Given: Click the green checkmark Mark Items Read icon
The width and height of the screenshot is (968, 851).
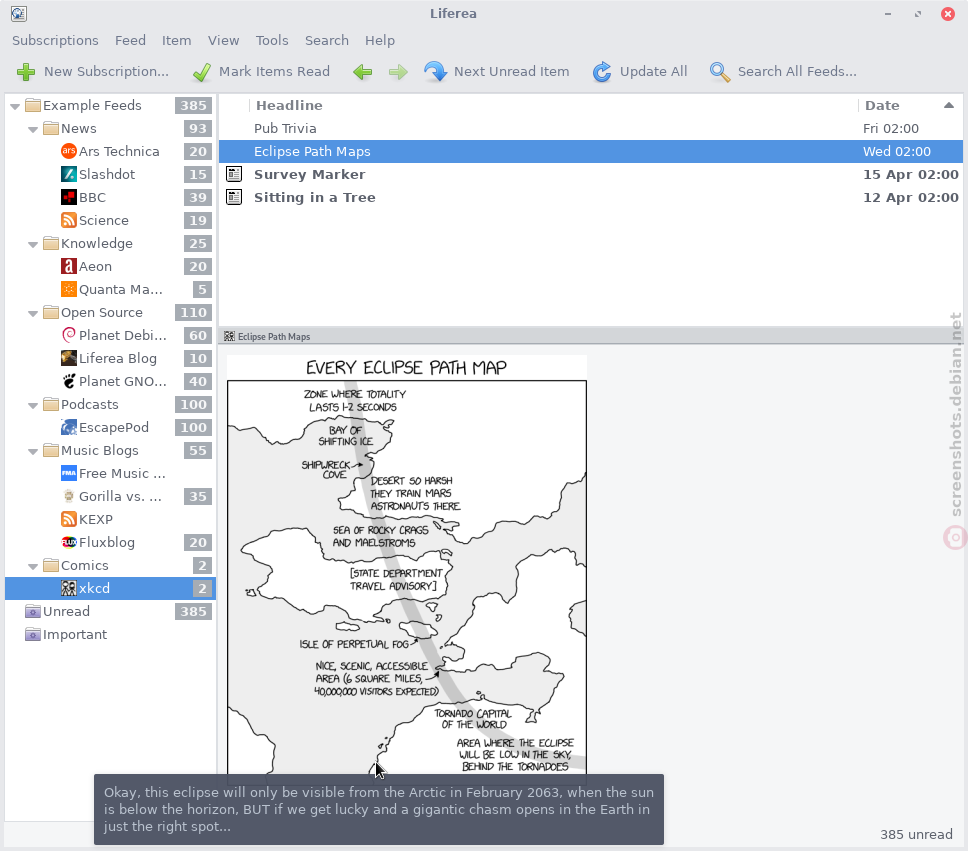Looking at the screenshot, I should point(201,72).
